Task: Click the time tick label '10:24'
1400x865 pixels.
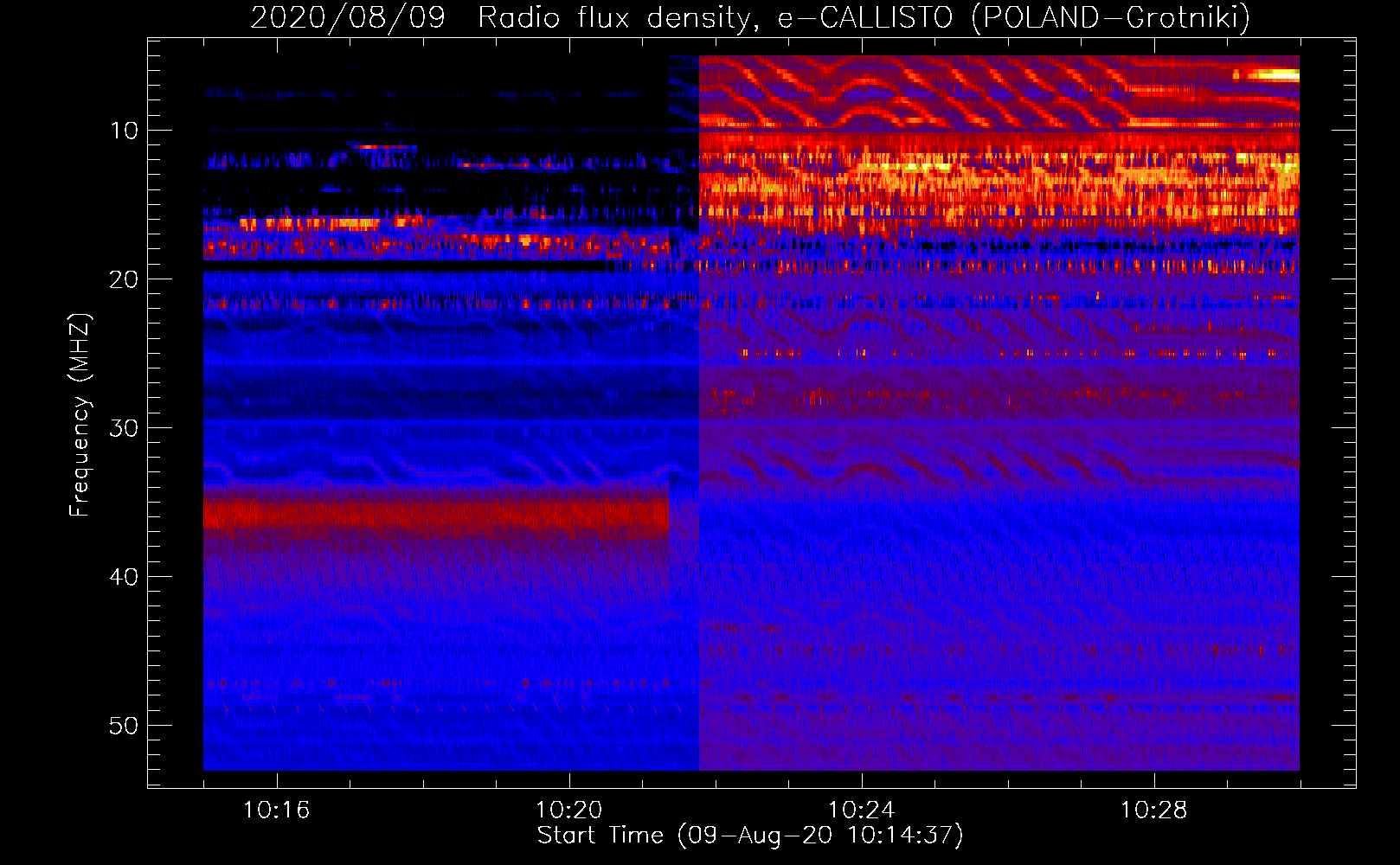Action: [861, 811]
